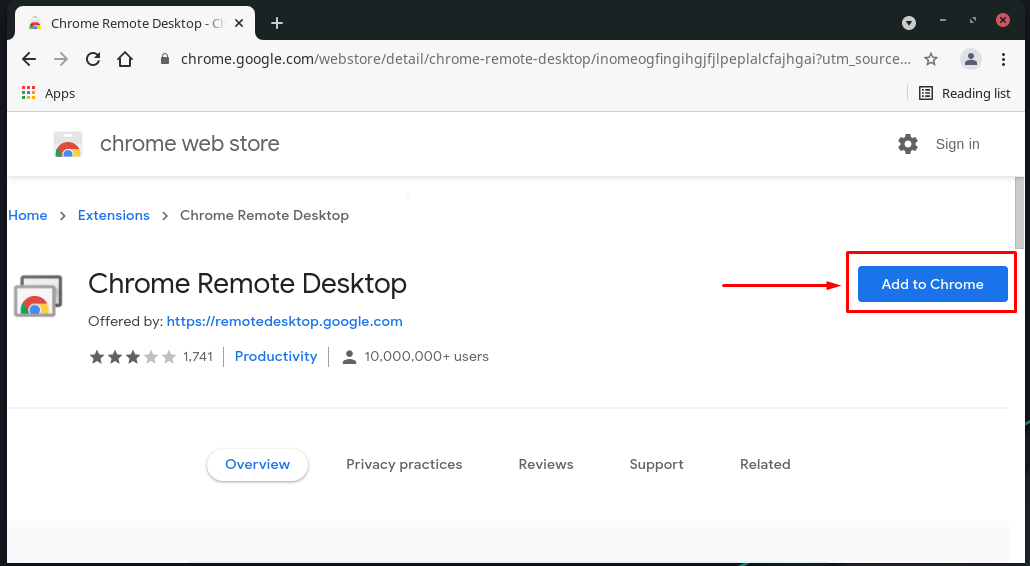Click the browser forward arrow
1030x566 pixels.
tap(61, 59)
